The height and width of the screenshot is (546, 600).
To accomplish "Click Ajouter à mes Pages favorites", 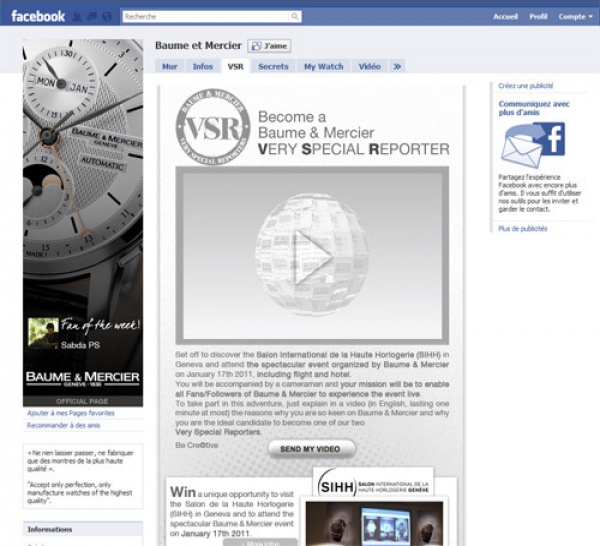I will (71, 413).
